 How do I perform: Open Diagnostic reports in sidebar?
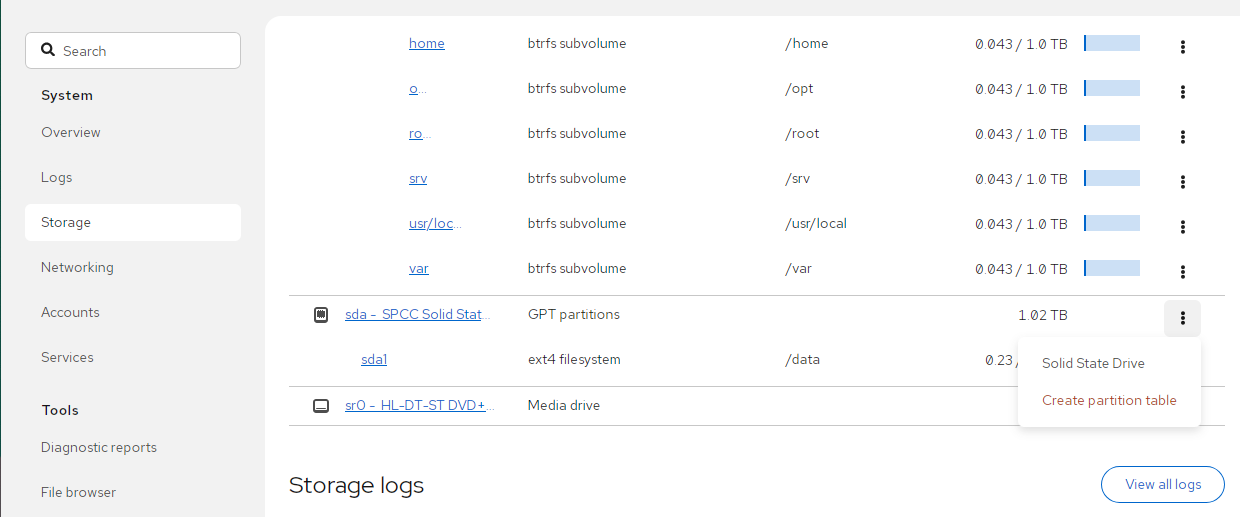click(98, 447)
